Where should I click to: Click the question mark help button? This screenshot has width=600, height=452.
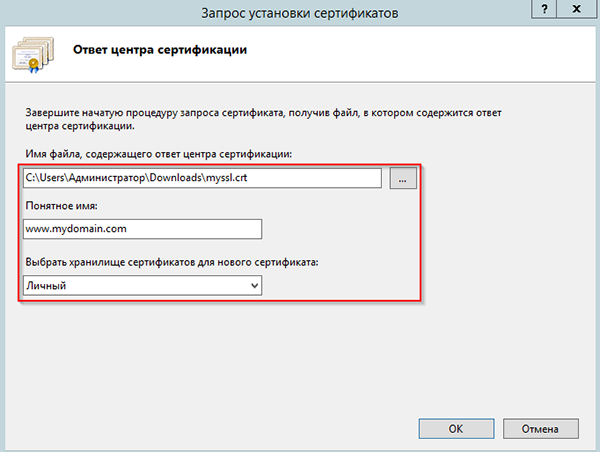coord(543,9)
